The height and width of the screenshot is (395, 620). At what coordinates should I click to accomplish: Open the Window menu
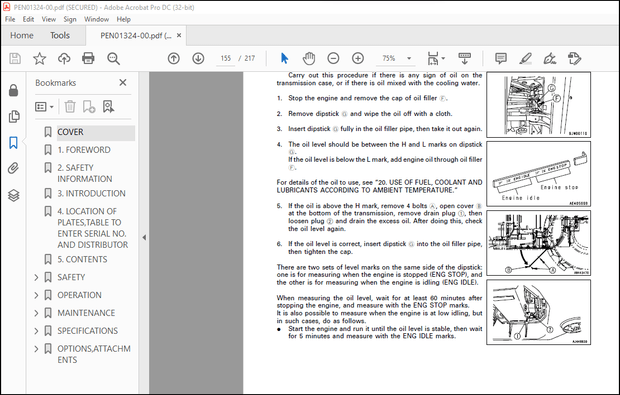[x=96, y=19]
